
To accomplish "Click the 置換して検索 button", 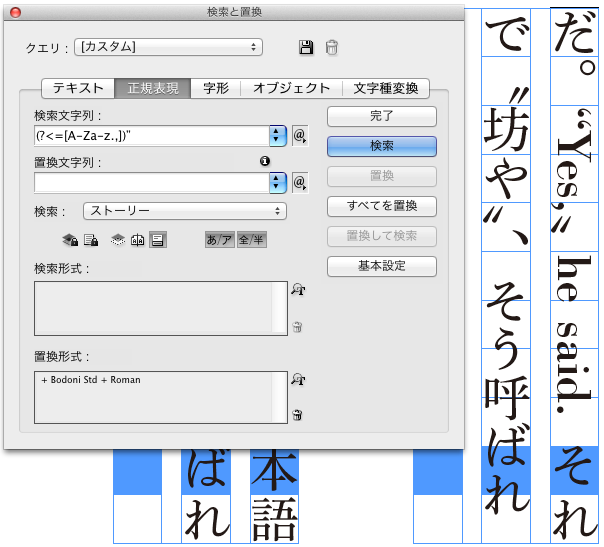I will (x=382, y=236).
